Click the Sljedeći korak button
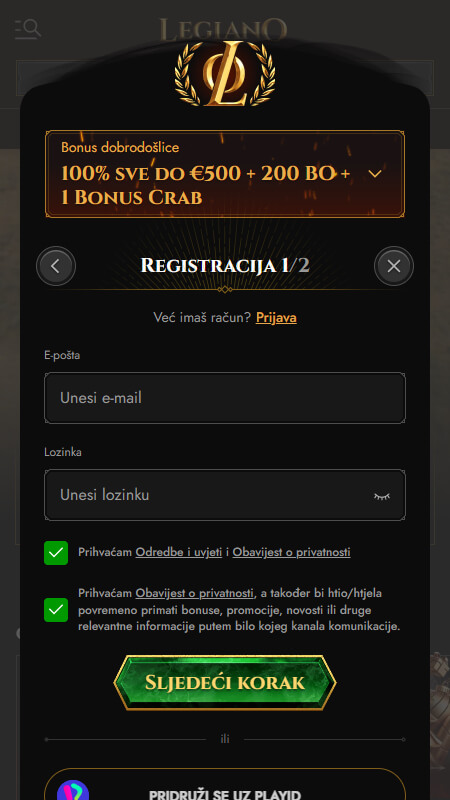 224,683
